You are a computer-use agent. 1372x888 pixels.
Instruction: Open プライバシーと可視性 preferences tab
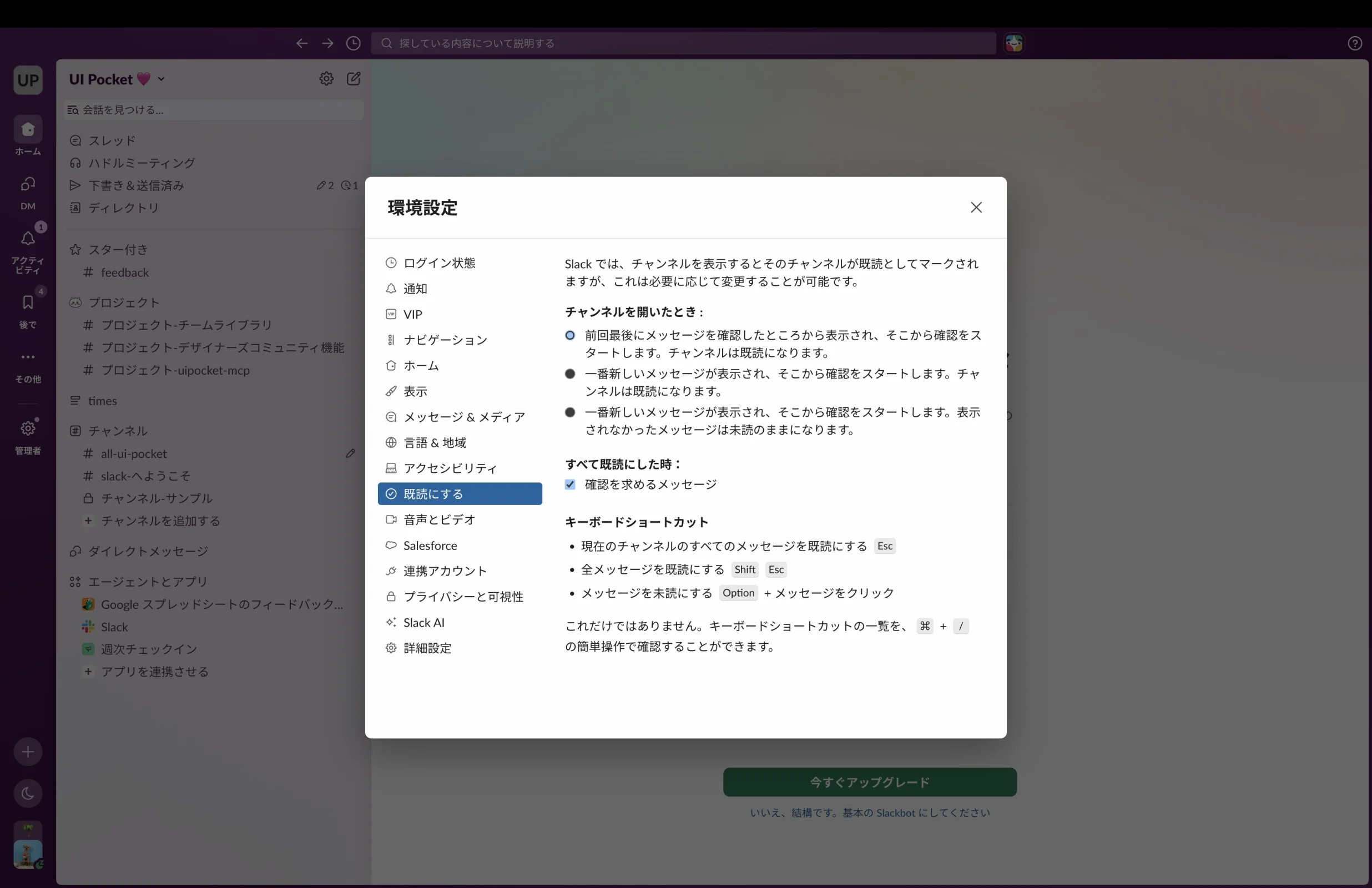460,597
